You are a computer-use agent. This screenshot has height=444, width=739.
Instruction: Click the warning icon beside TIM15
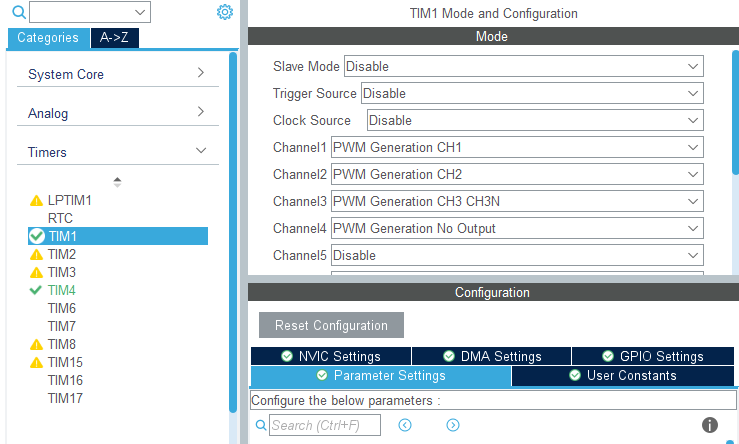(x=36, y=362)
